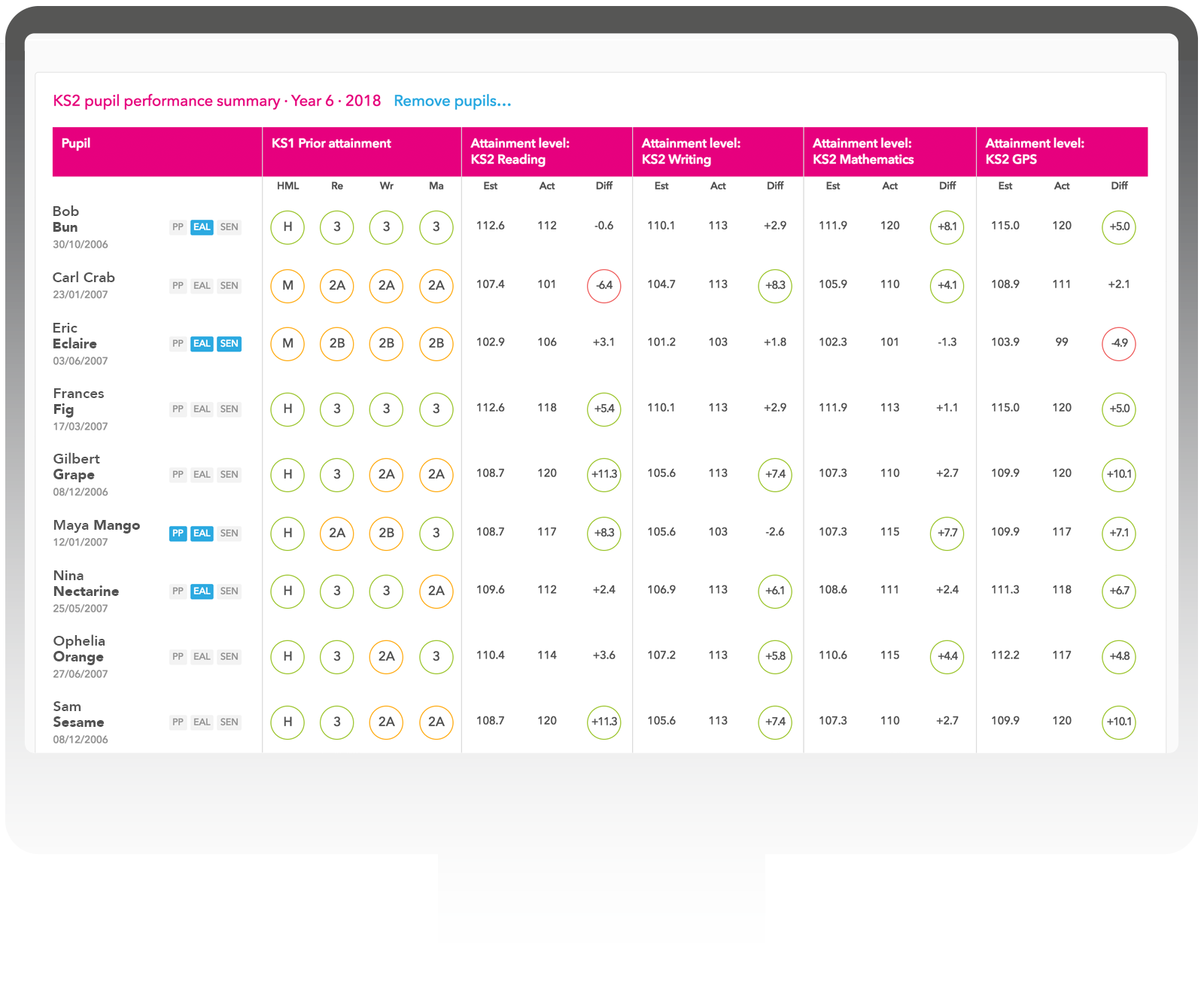The width and height of the screenshot is (1204, 991).
Task: Select the Pupil column header
Action: (157, 151)
